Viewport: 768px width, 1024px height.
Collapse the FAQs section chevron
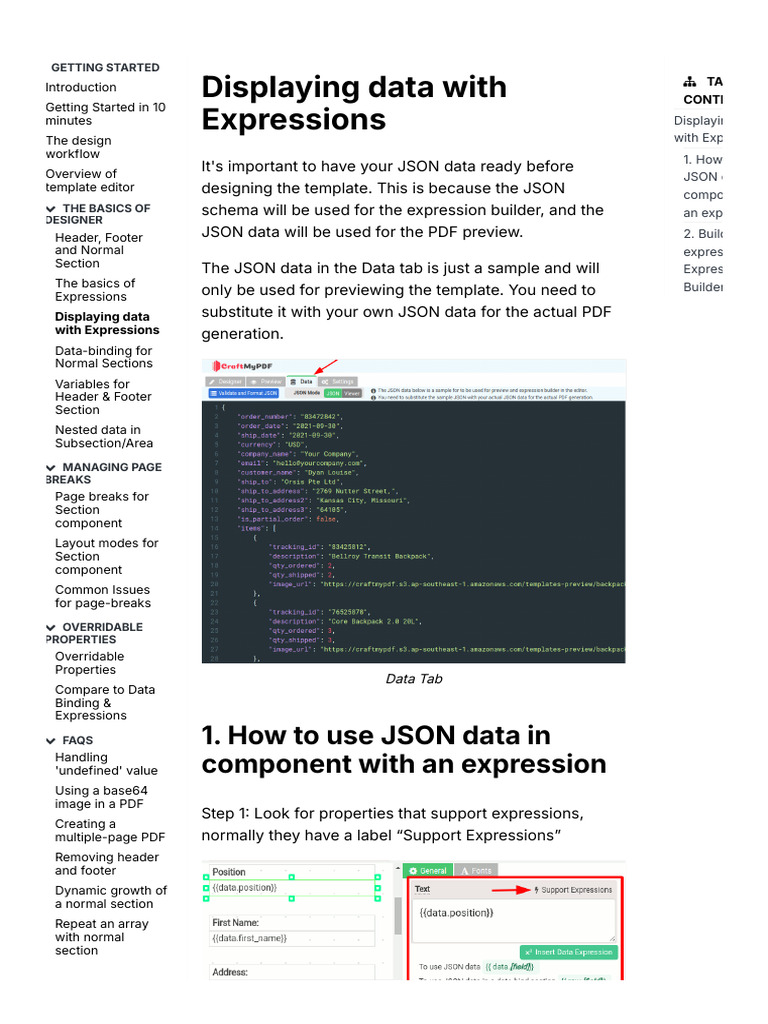[x=50, y=741]
